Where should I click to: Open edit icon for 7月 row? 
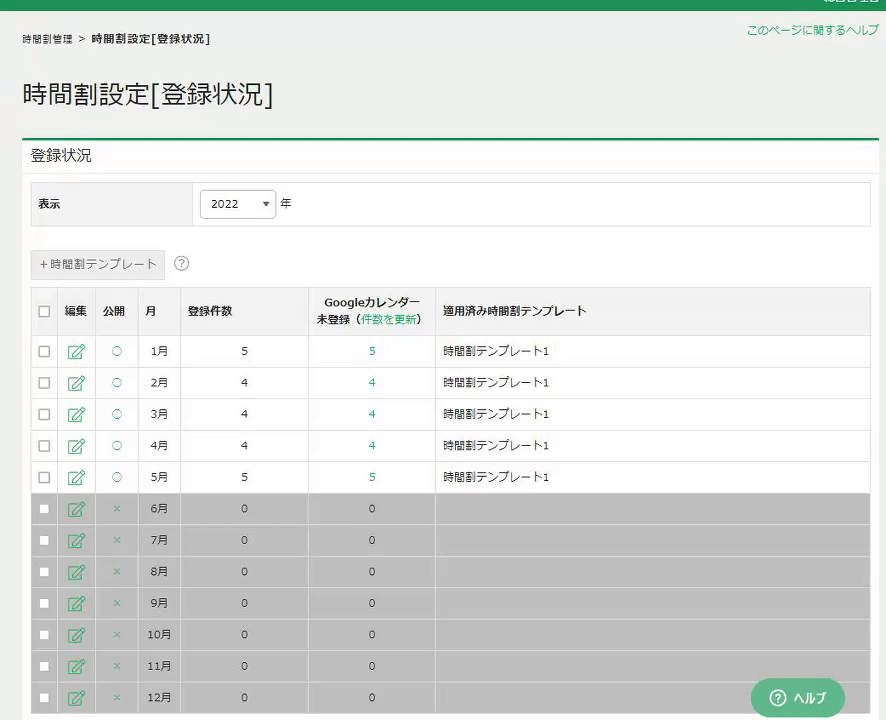click(76, 541)
